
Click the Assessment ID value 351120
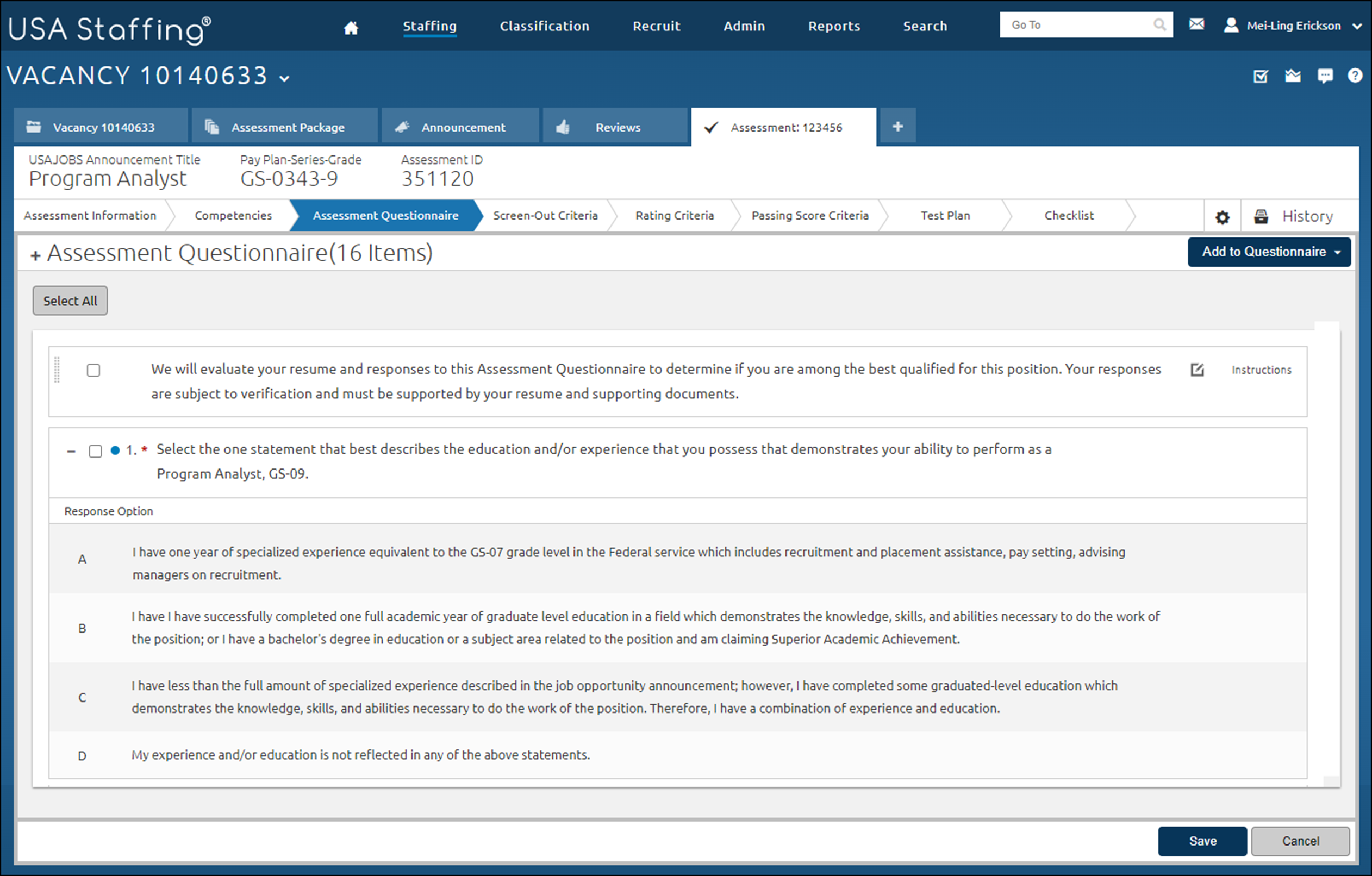click(x=437, y=179)
